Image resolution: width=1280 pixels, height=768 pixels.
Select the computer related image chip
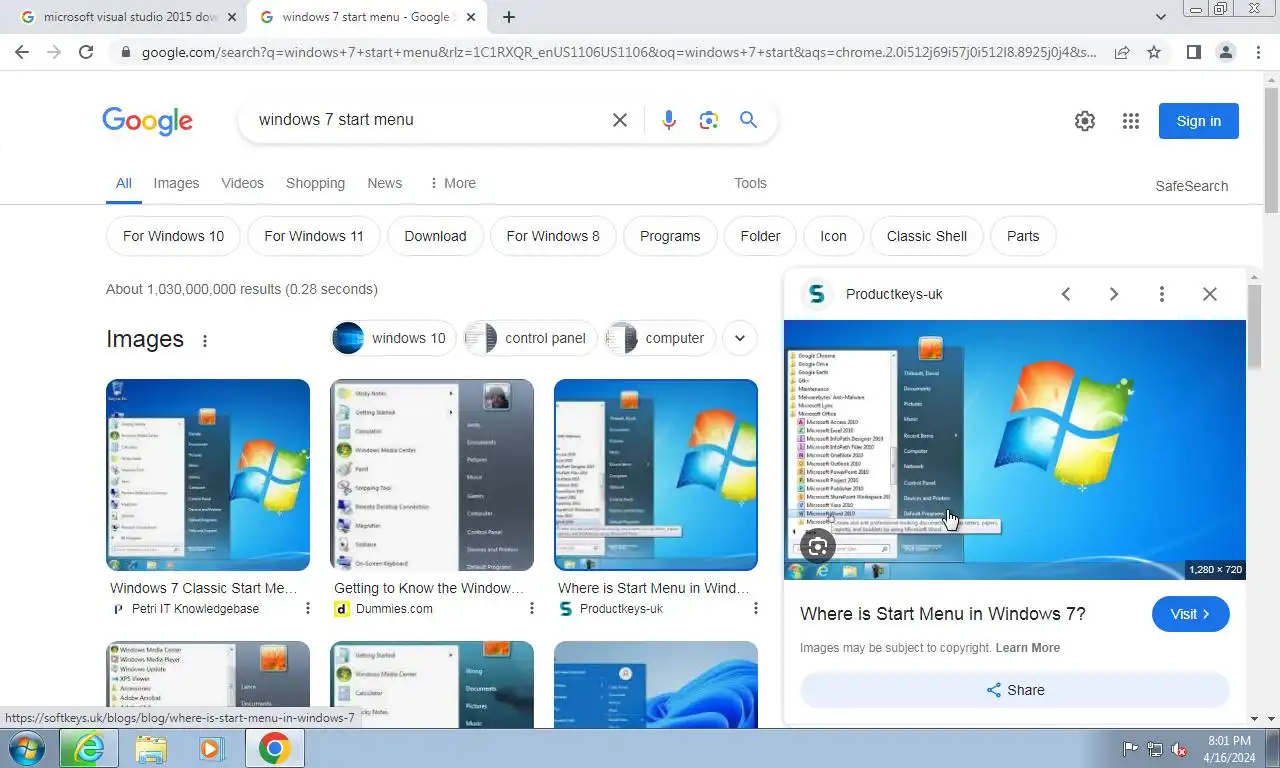(x=660, y=338)
